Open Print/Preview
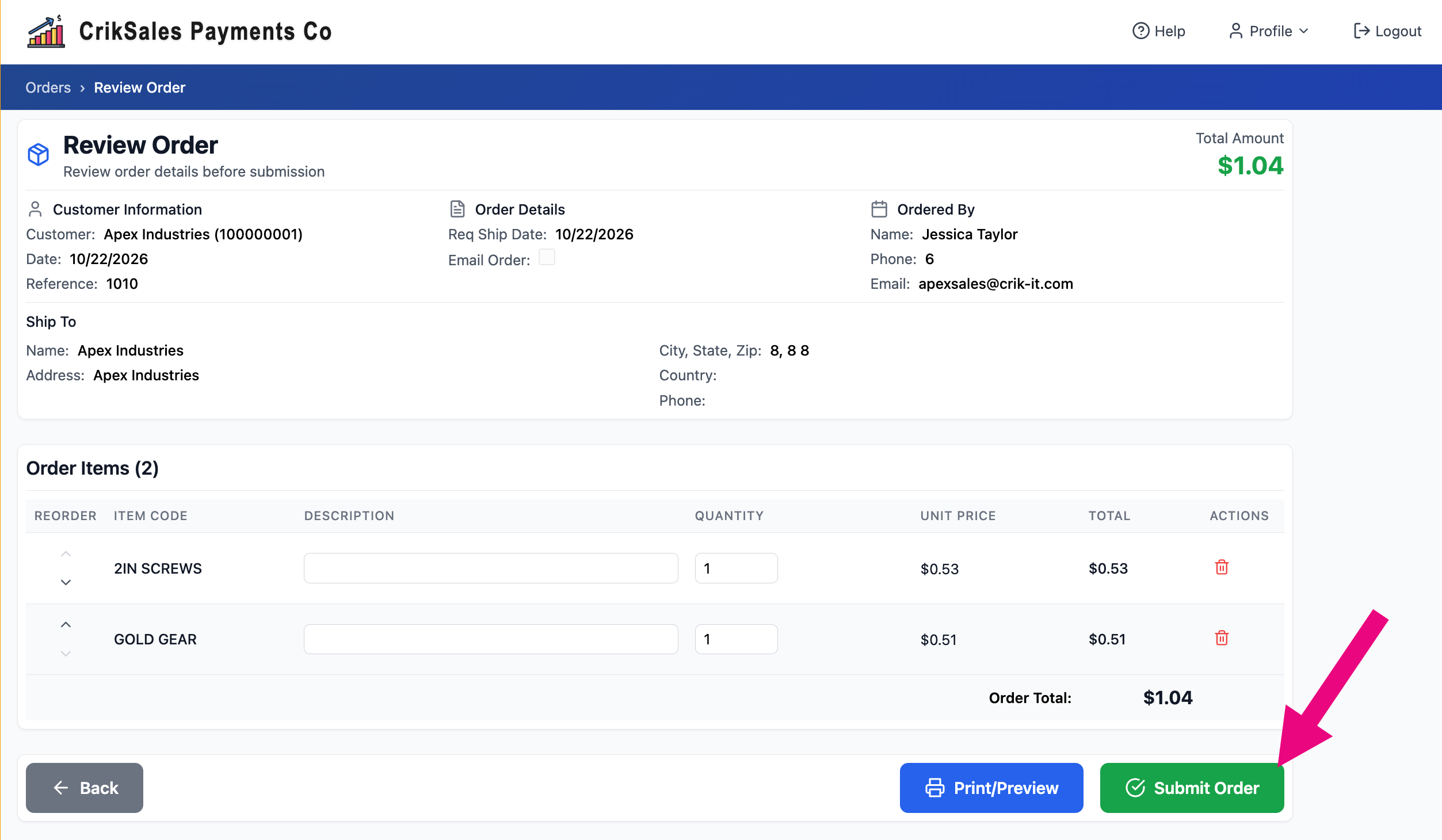This screenshot has width=1442, height=840. click(x=991, y=788)
